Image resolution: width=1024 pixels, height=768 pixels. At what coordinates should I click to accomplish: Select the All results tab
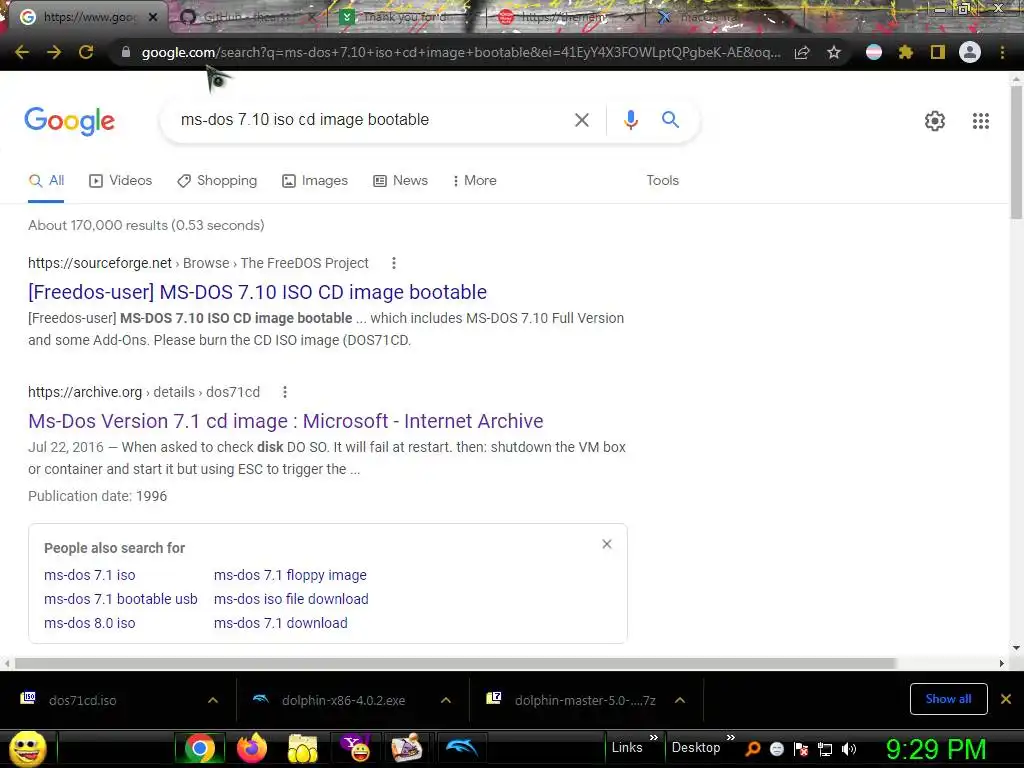[x=46, y=181]
